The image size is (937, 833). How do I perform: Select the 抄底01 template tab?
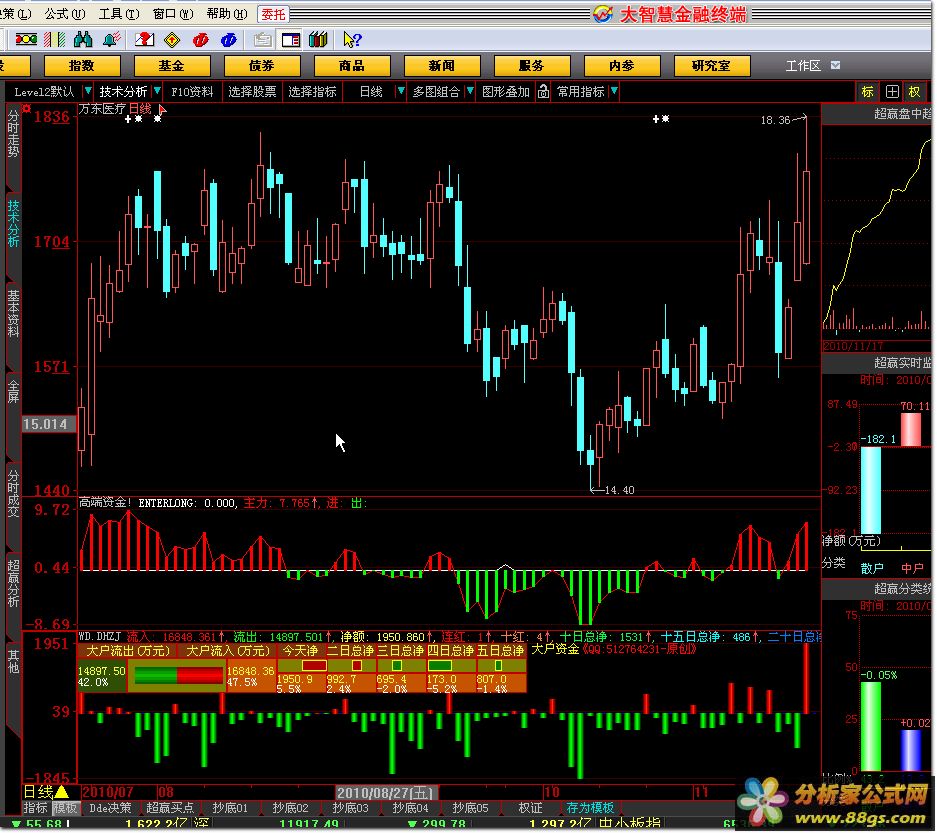click(230, 808)
